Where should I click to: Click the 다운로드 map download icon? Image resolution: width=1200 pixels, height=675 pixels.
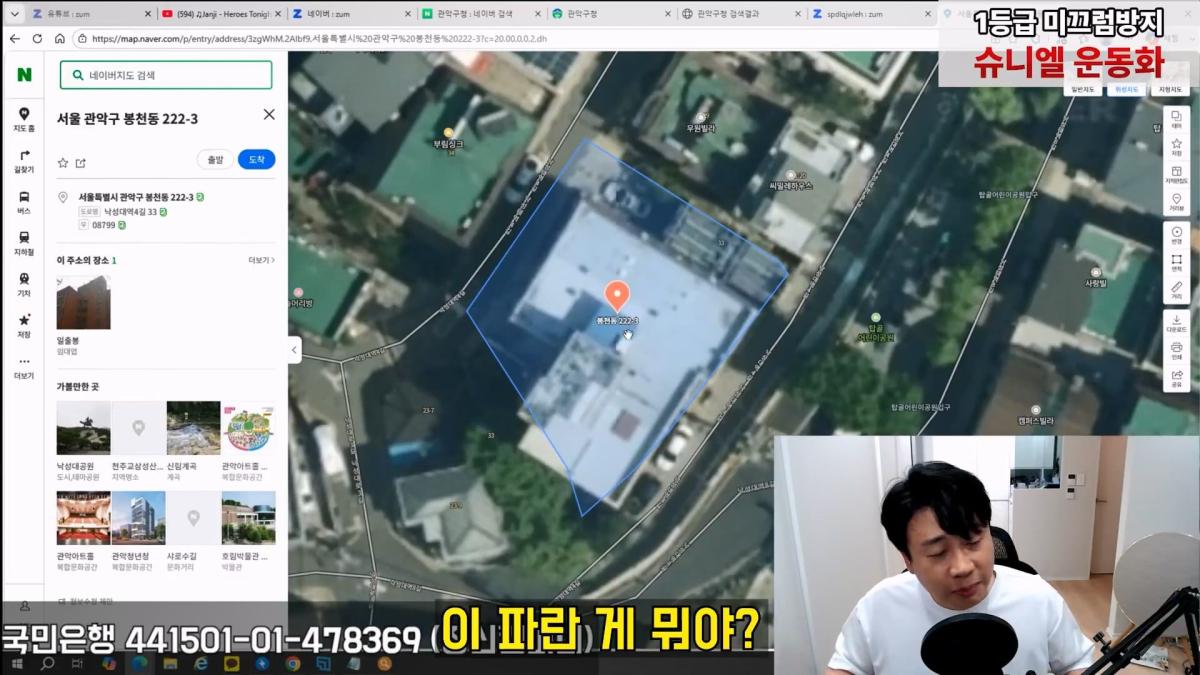pos(1176,323)
